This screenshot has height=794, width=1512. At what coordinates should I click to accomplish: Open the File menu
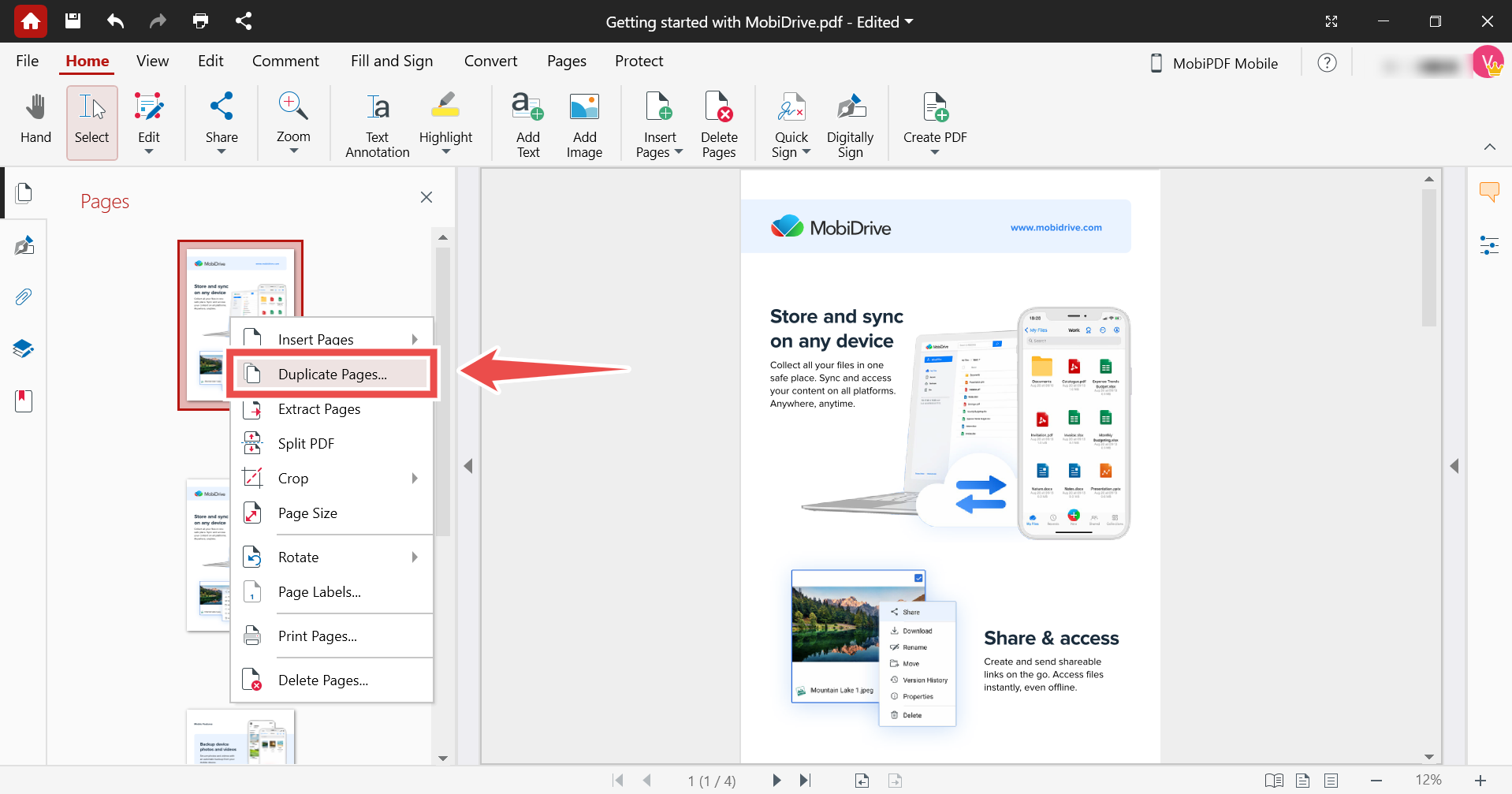coord(28,61)
